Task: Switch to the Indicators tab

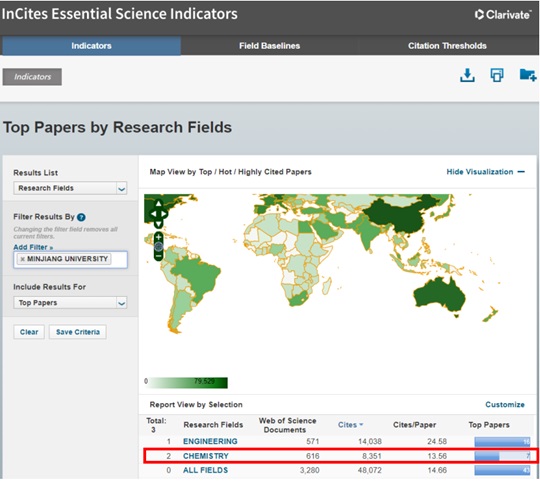Action: (x=91, y=46)
